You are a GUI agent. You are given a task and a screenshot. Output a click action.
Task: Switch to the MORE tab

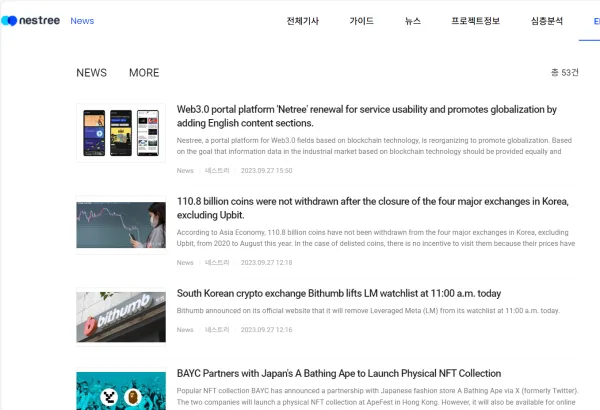tap(144, 73)
